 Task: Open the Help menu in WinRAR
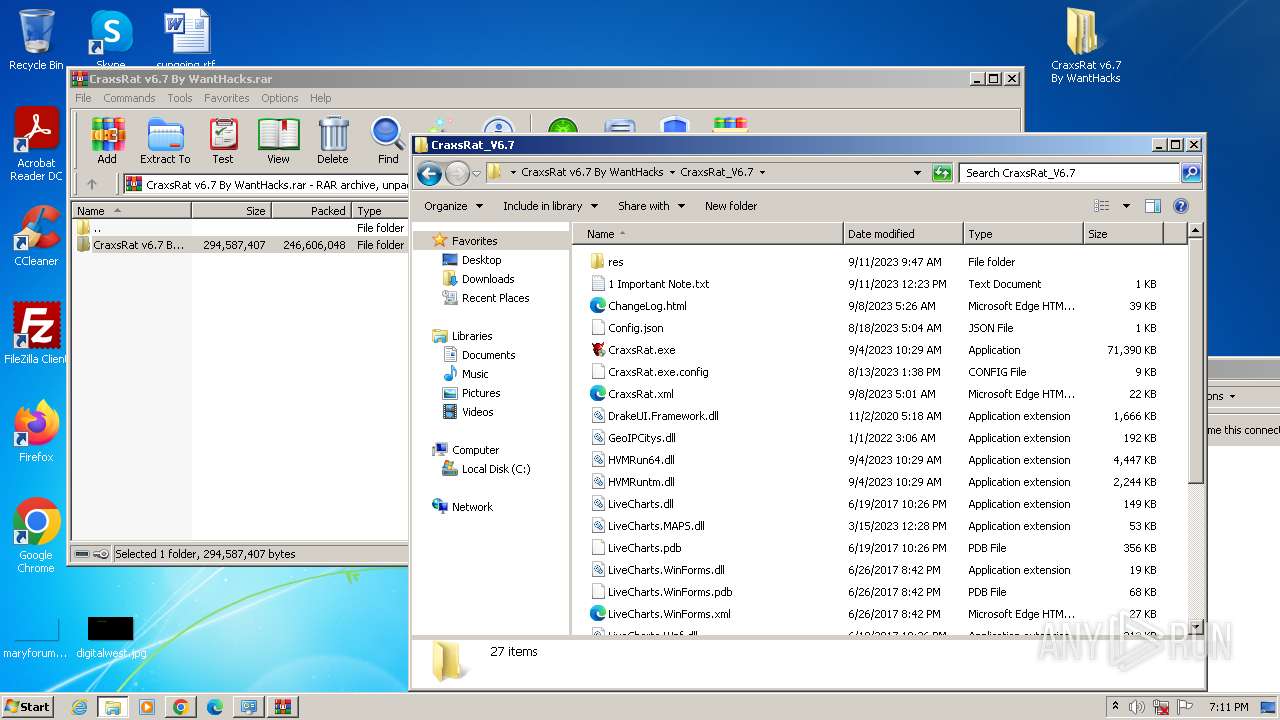click(321, 98)
